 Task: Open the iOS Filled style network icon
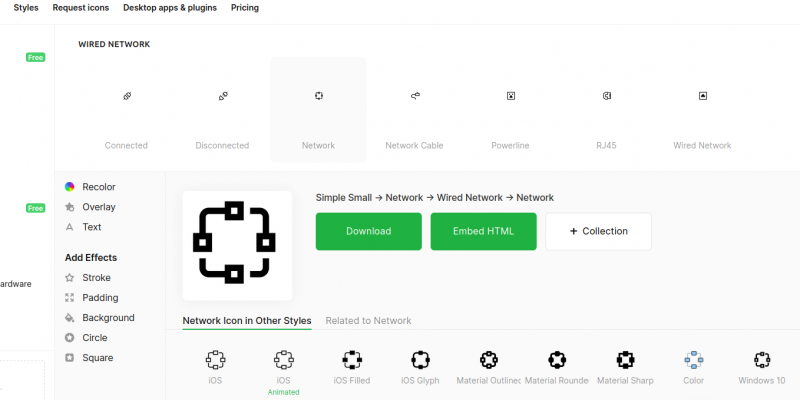[x=352, y=362]
